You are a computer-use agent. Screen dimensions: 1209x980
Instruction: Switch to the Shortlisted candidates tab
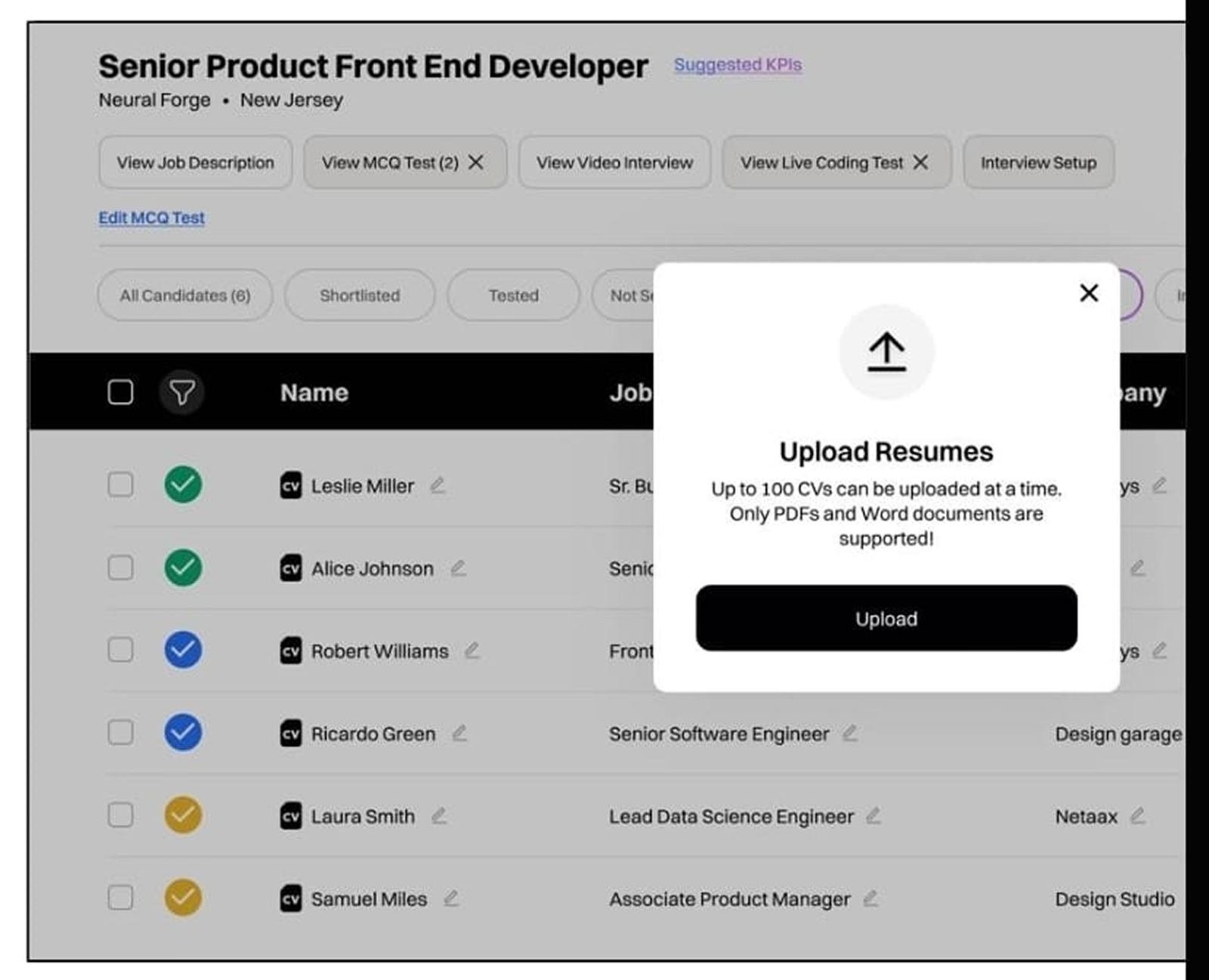pyautogui.click(x=360, y=295)
